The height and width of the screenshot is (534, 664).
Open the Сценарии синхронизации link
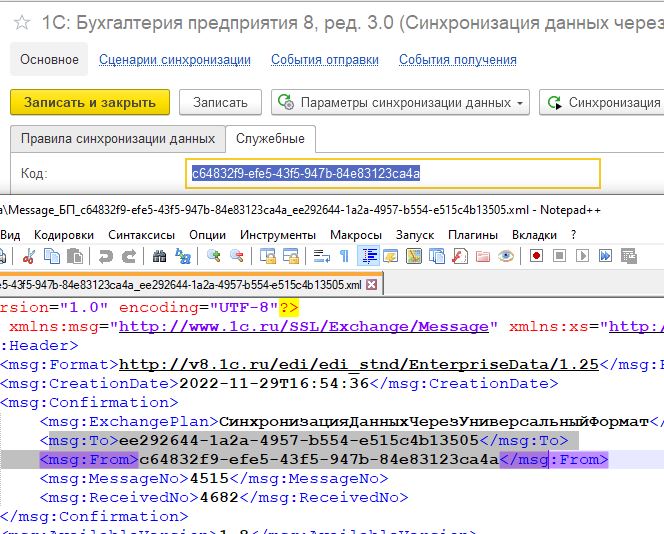click(x=175, y=60)
